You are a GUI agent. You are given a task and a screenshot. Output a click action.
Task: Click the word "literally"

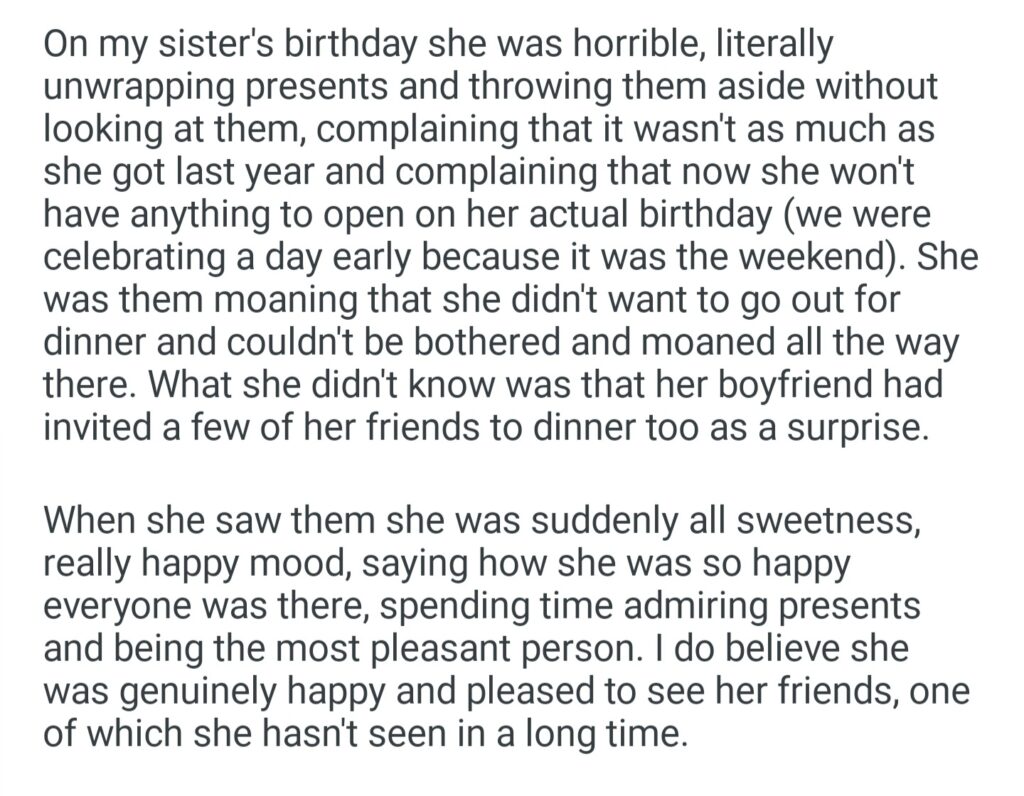(761, 47)
